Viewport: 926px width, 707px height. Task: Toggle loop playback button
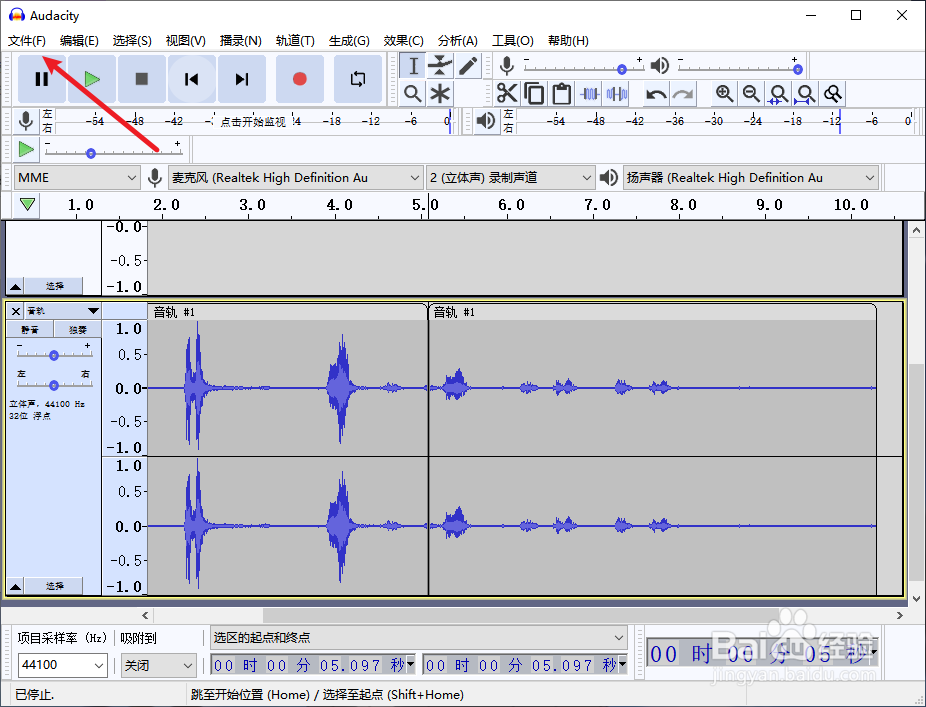[x=358, y=79]
